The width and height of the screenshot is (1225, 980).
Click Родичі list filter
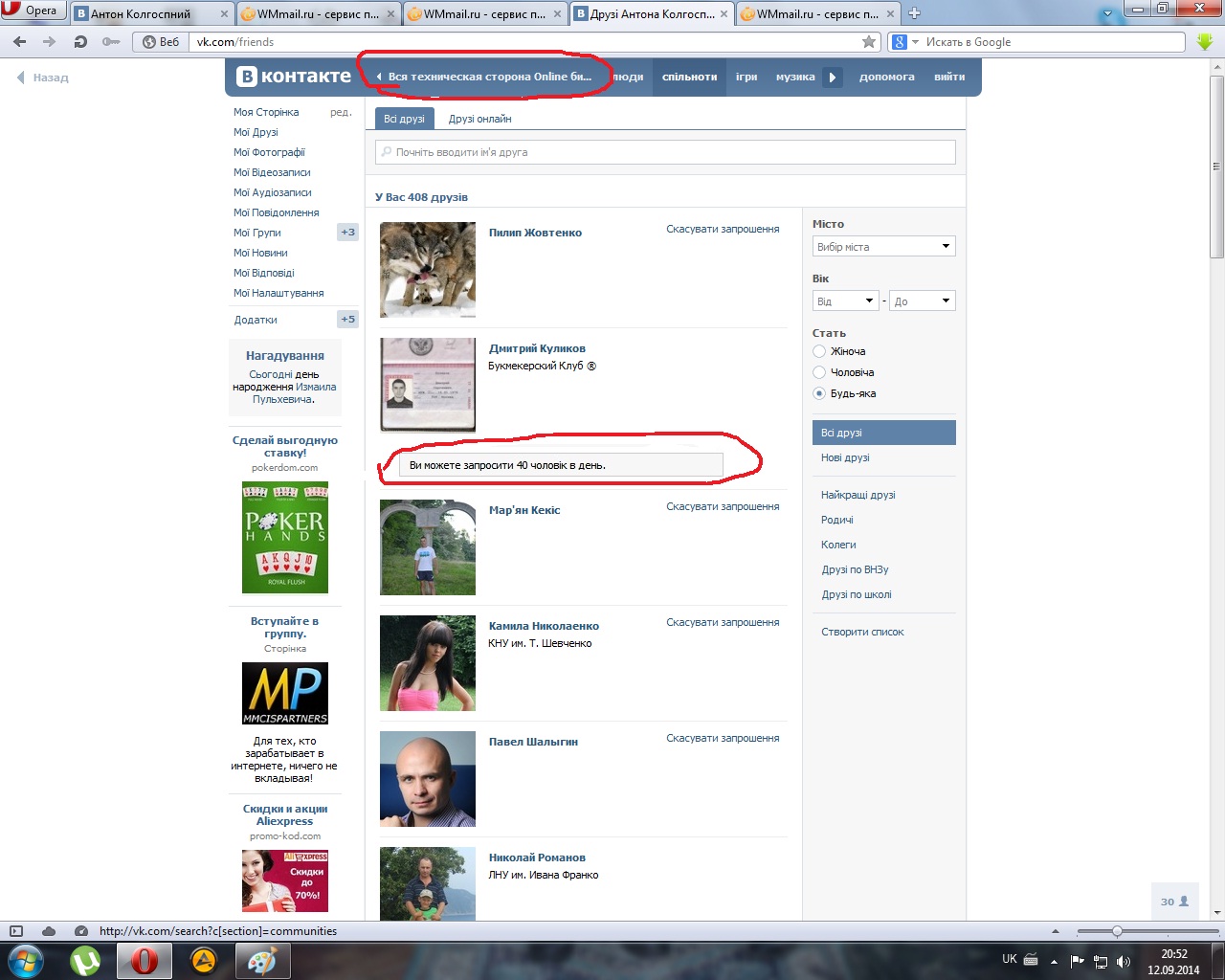(837, 520)
